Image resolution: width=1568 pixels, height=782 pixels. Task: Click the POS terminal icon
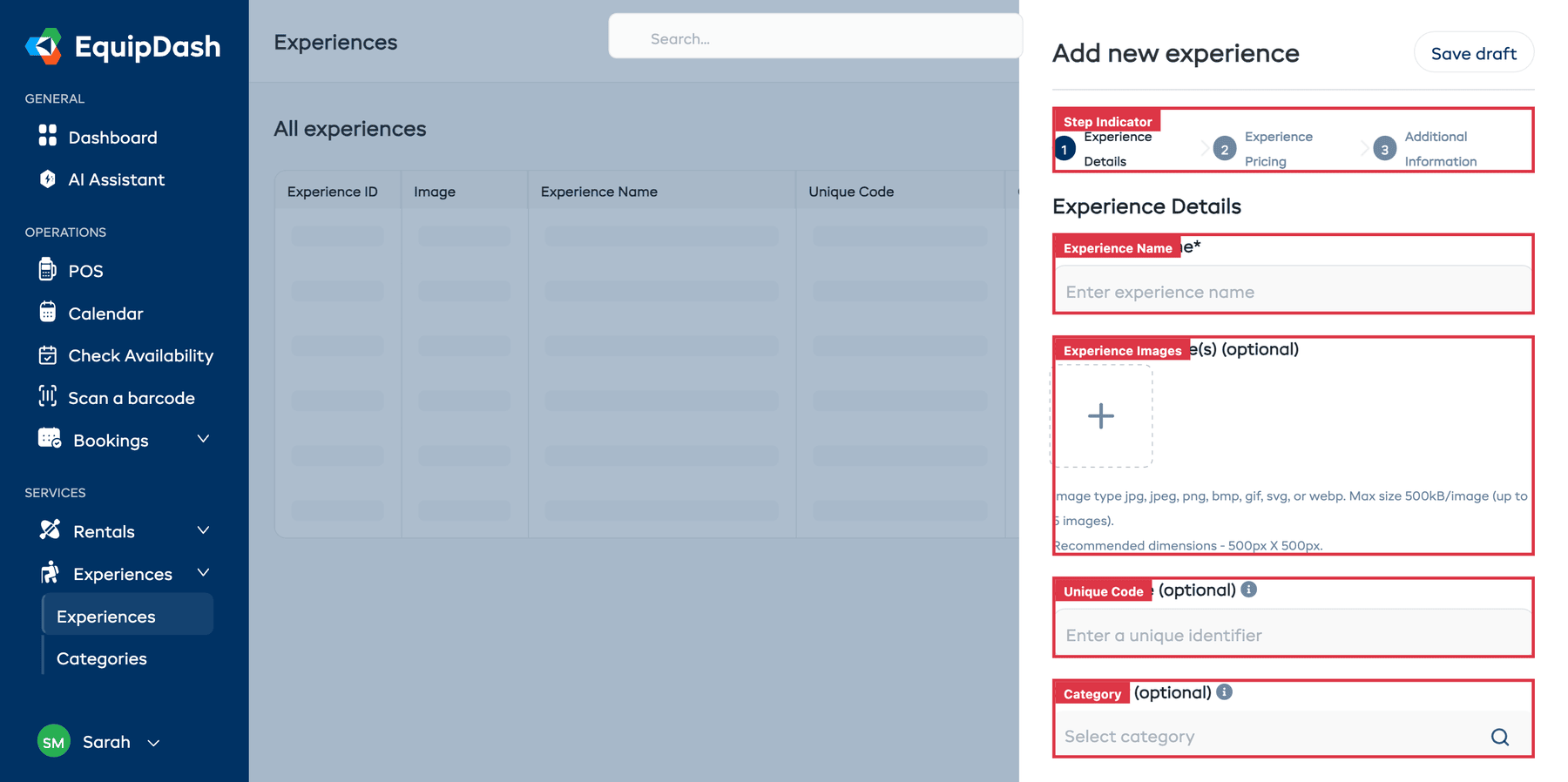[48, 269]
